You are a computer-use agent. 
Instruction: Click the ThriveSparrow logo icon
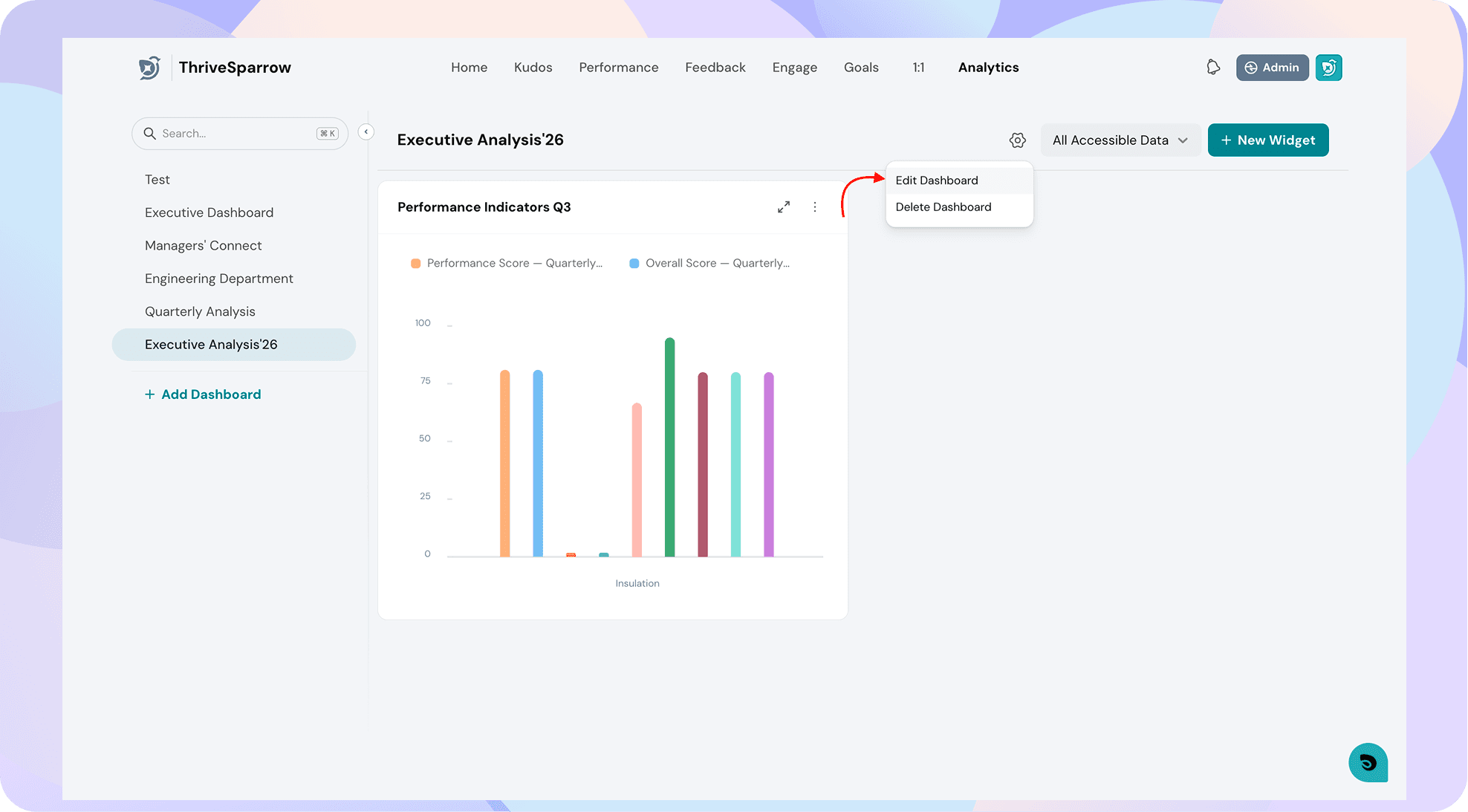click(x=149, y=68)
